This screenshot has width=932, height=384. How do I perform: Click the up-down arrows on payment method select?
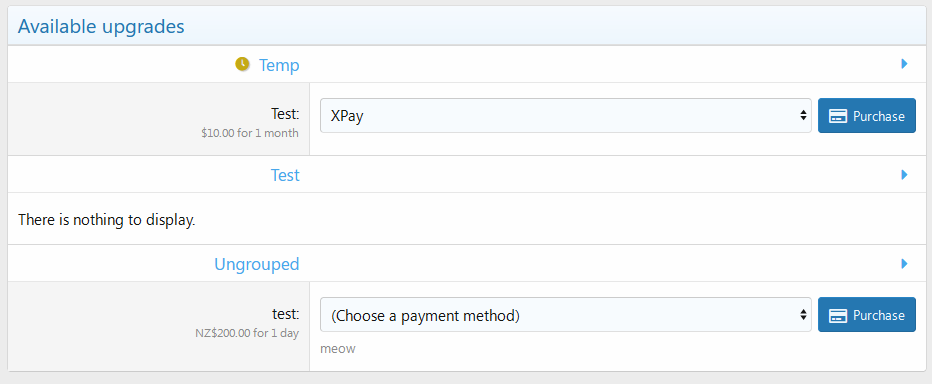(803, 314)
